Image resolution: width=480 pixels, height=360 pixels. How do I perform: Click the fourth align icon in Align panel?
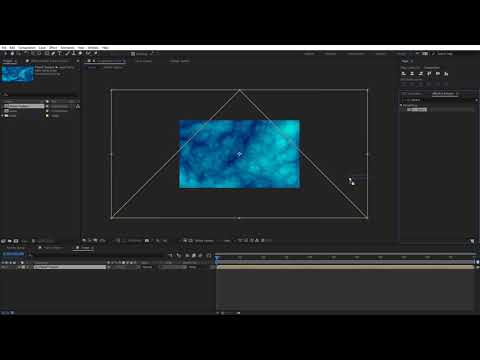(x=429, y=74)
